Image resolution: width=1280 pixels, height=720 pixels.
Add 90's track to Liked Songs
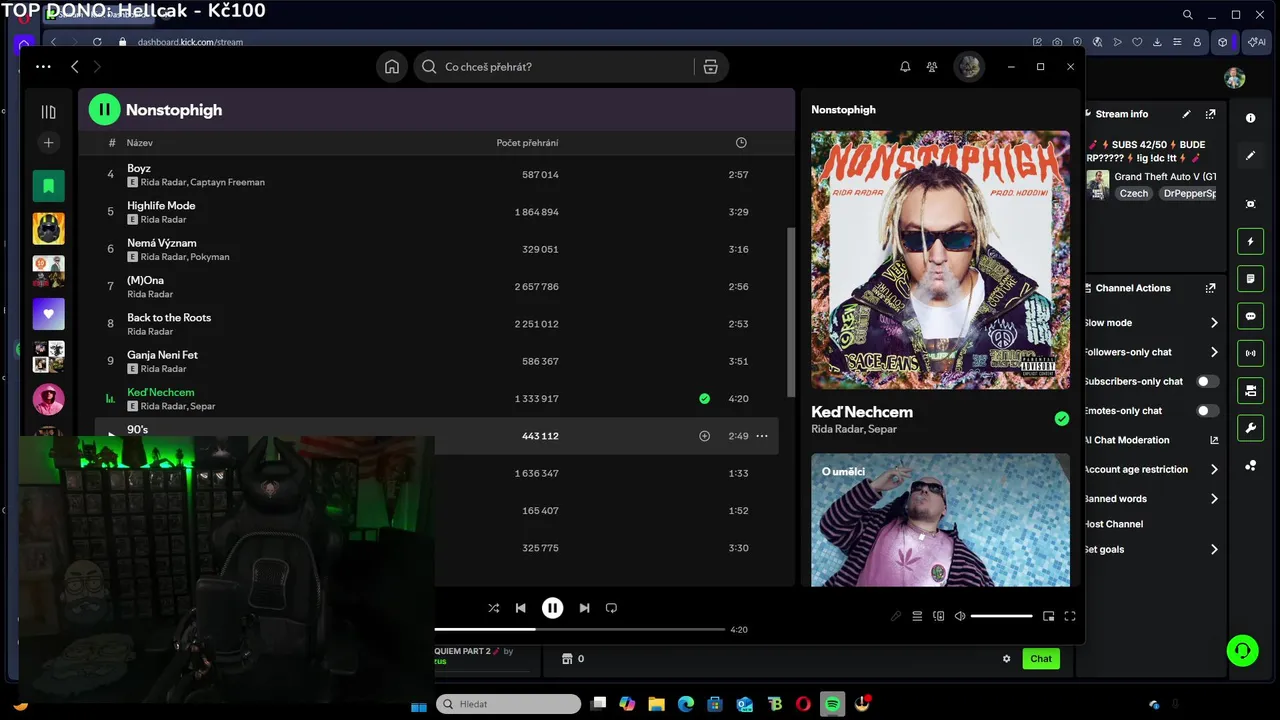(704, 436)
